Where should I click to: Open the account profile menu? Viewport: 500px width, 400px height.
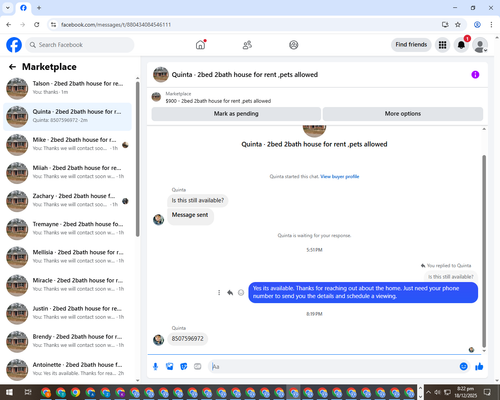coord(480,45)
